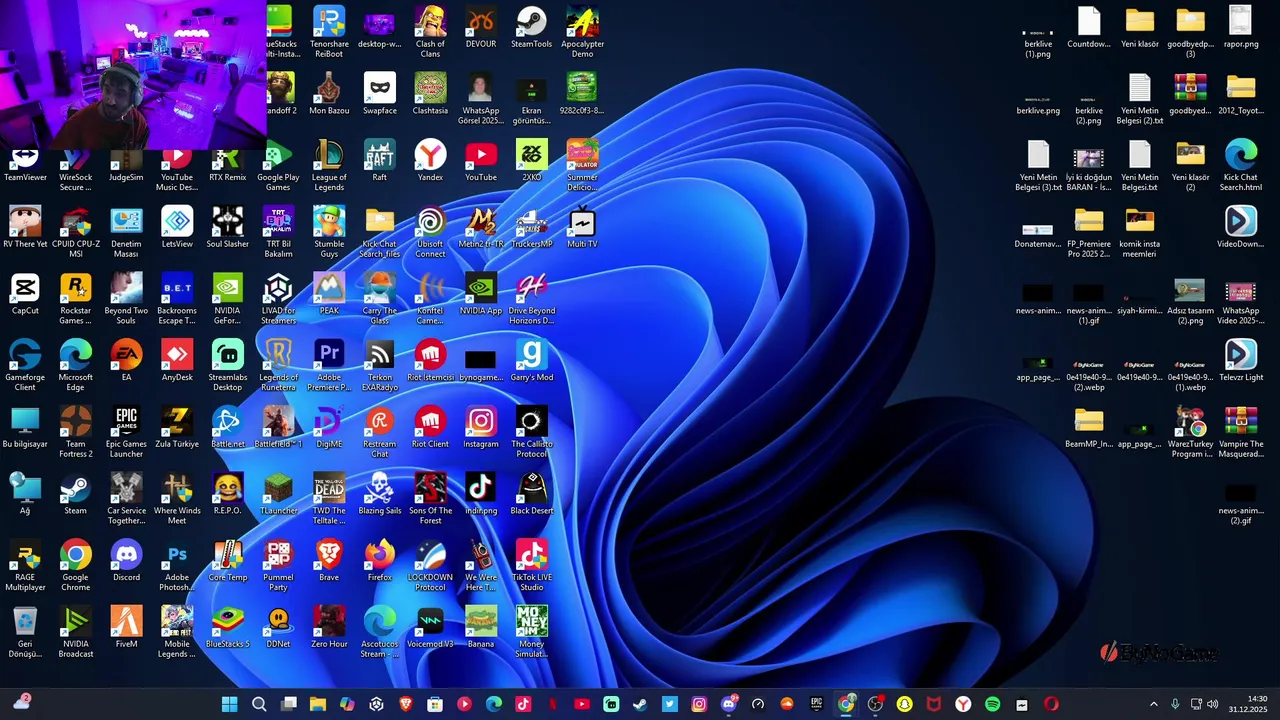Open the Core Temp shortcut
The width and height of the screenshot is (1280, 720).
pos(228,561)
